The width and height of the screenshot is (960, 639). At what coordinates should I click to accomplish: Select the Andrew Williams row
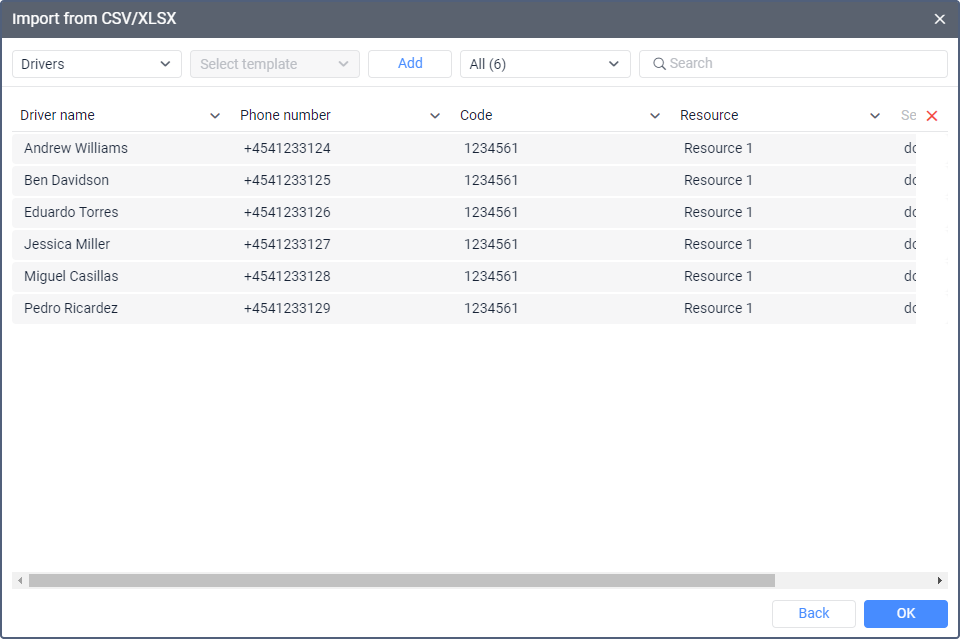tap(76, 148)
